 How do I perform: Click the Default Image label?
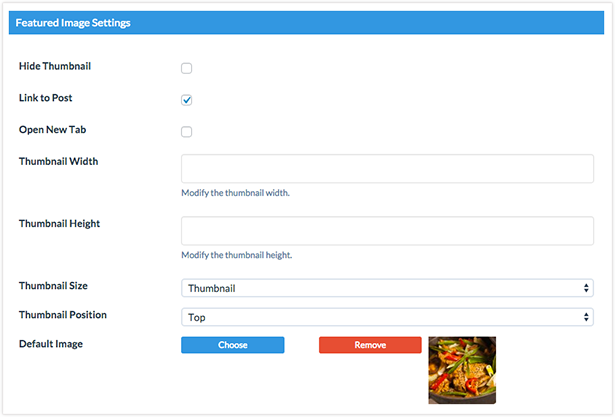click(51, 344)
